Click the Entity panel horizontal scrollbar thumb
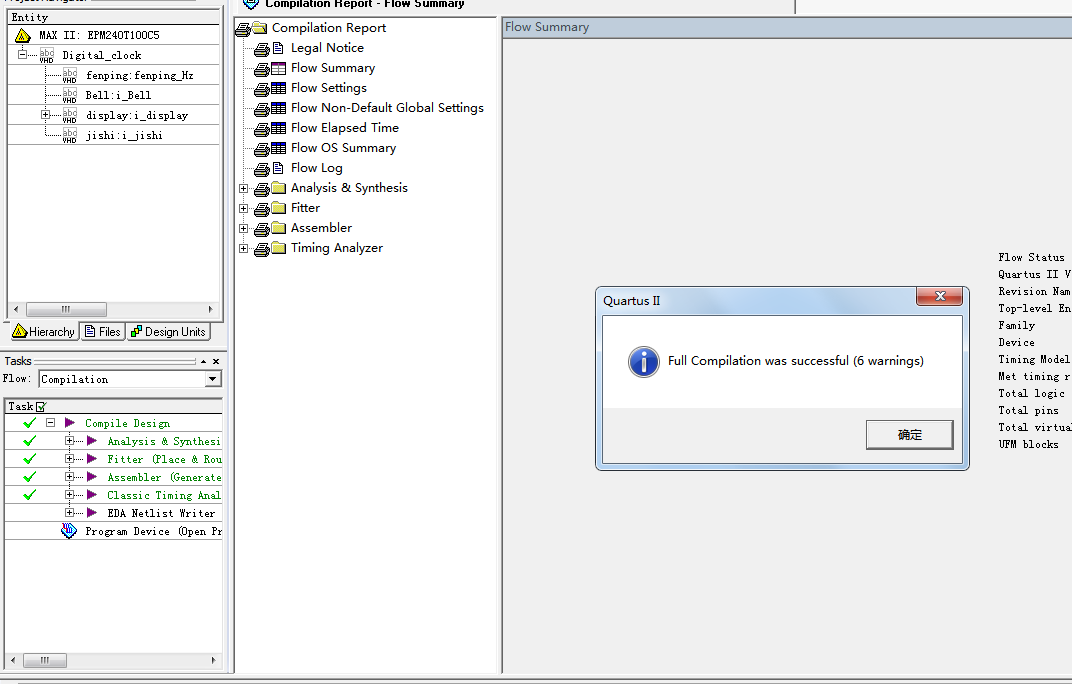 click(x=66, y=309)
